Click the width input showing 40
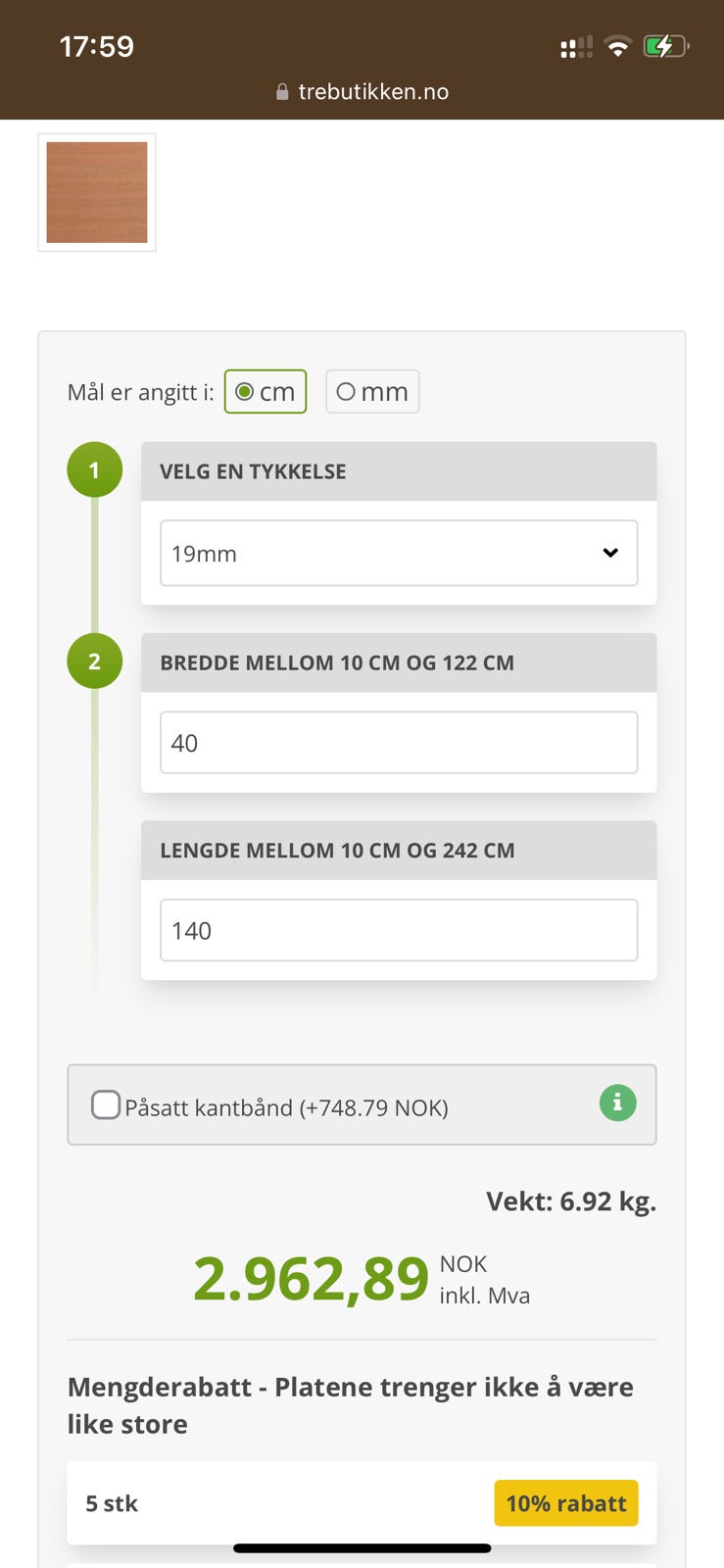This screenshot has height=1568, width=724. click(x=398, y=742)
